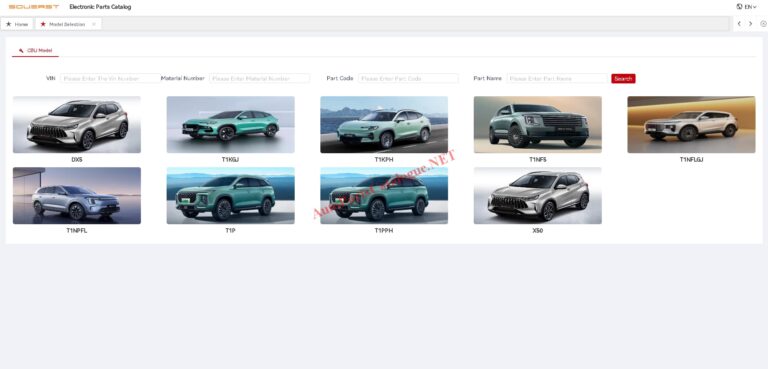Click the T1KPH model name label
Image resolution: width=768 pixels, height=369 pixels.
(384, 160)
